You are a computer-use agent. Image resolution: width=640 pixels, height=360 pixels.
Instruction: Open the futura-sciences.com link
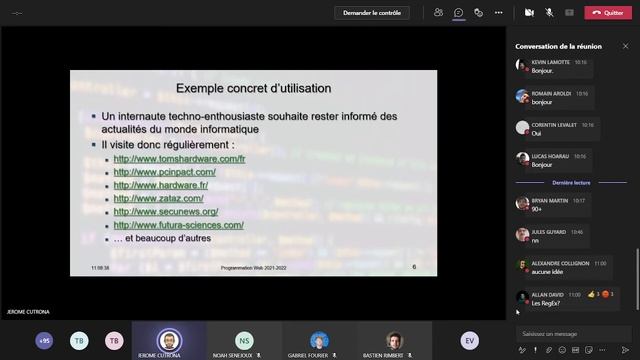pyautogui.click(x=178, y=225)
